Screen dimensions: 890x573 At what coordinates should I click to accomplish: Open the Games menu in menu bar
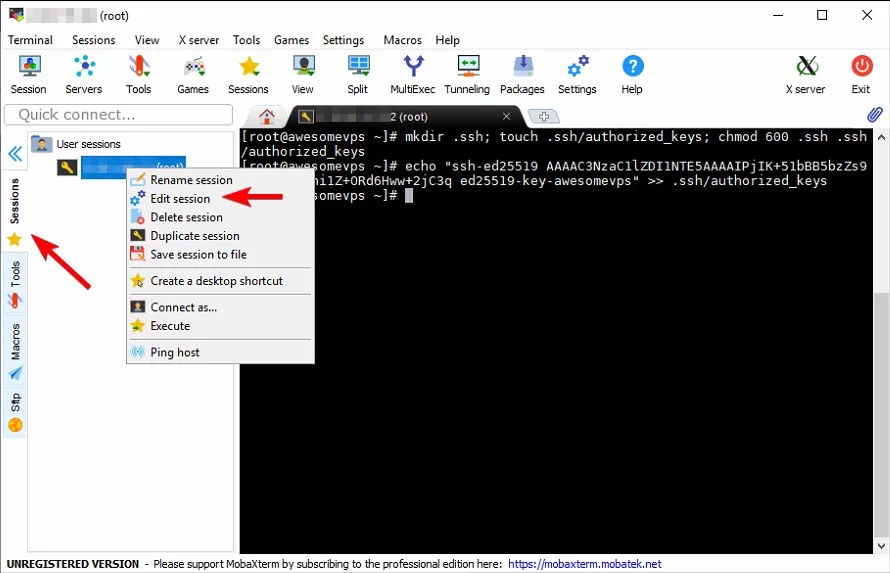point(291,40)
